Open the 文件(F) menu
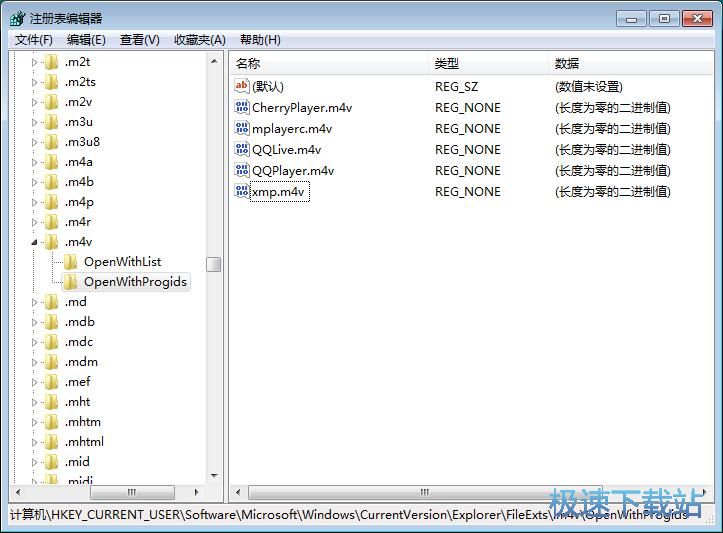The image size is (723, 533). pyautogui.click(x=33, y=40)
